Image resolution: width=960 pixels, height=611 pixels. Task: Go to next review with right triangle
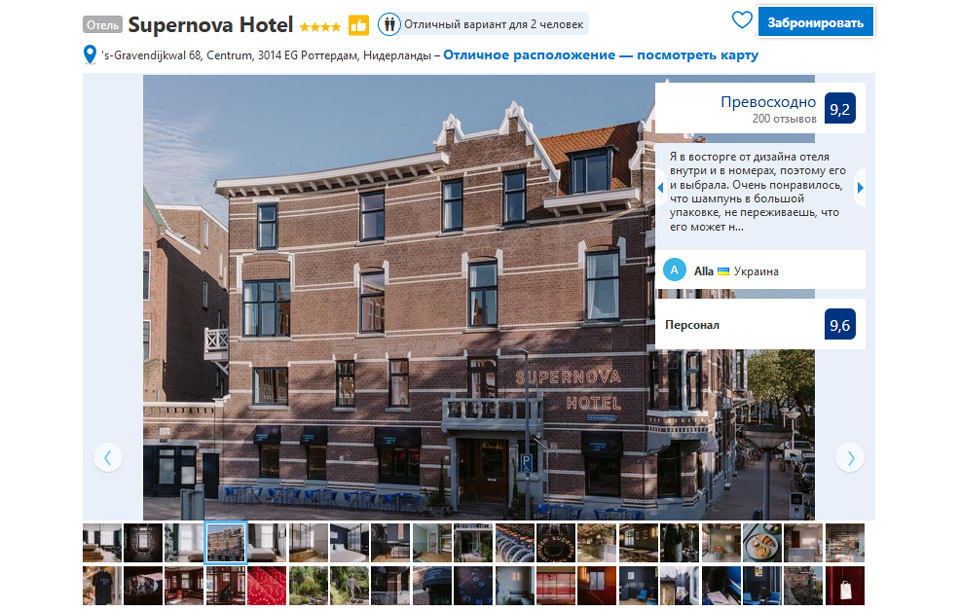860,187
